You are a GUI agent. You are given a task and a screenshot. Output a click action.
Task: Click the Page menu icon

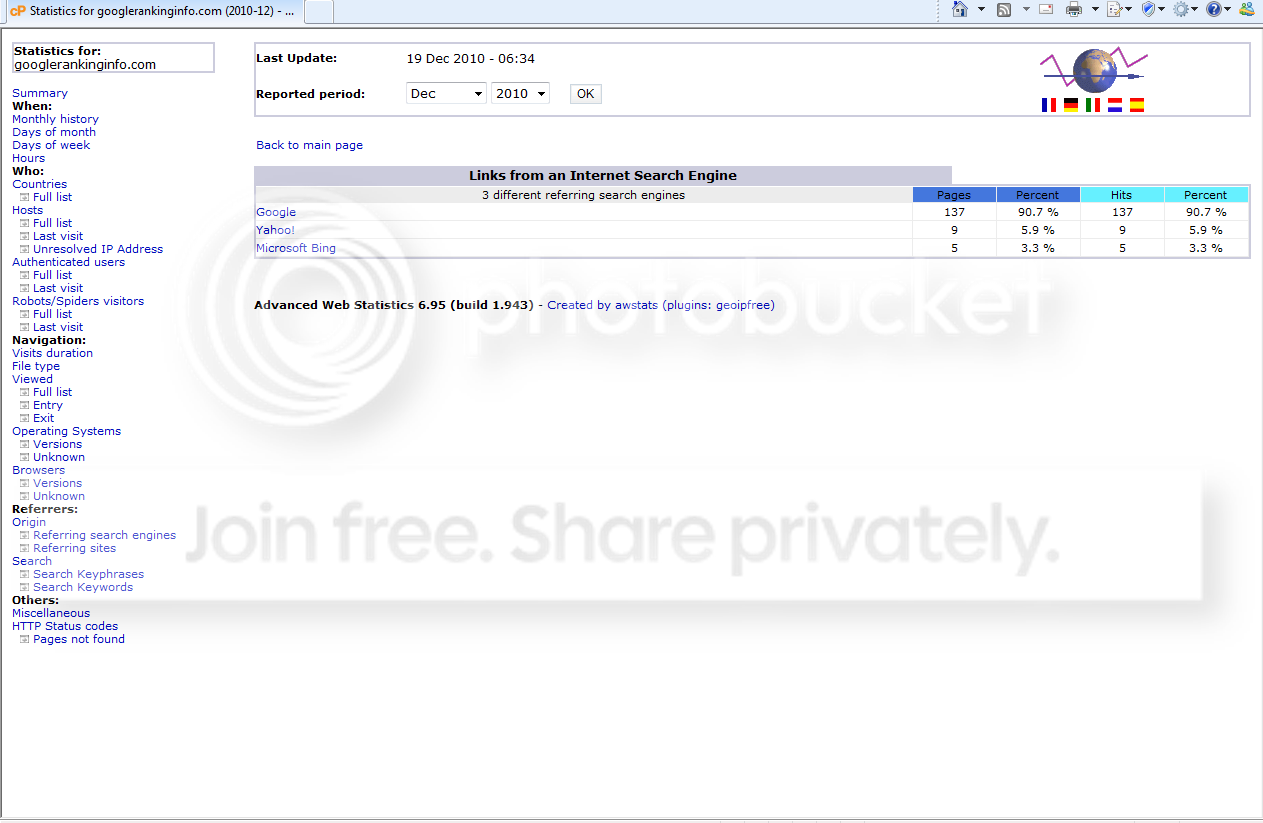click(1113, 9)
